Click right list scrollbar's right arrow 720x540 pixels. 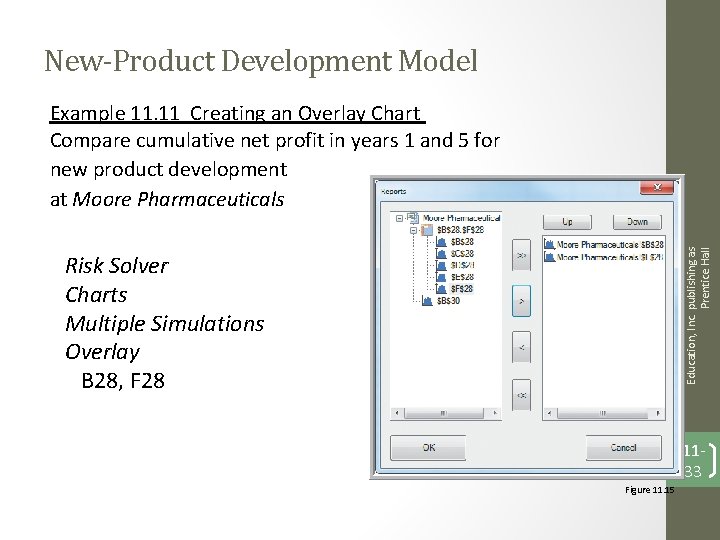pos(658,414)
